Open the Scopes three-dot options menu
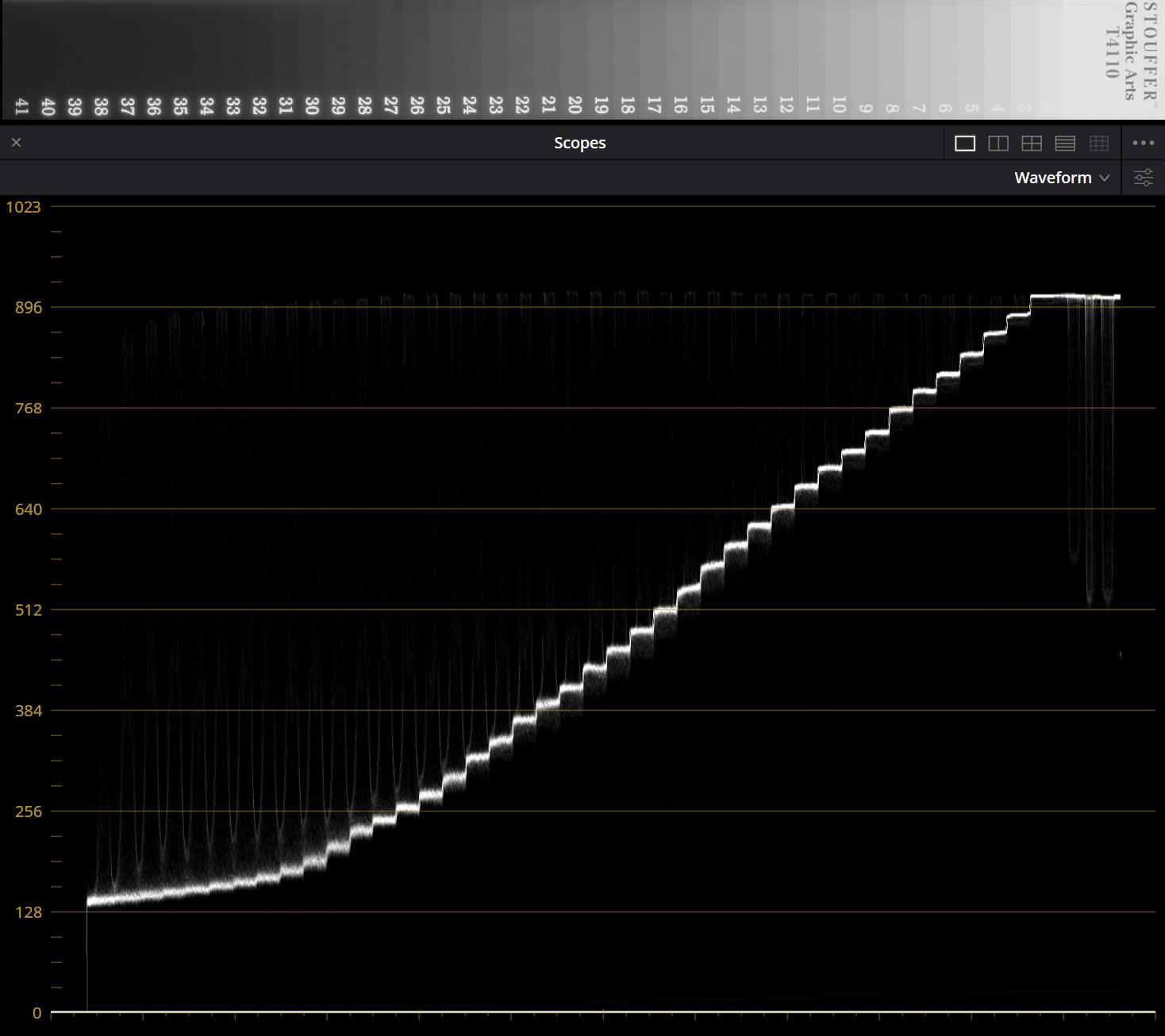Image resolution: width=1165 pixels, height=1036 pixels. coord(1143,144)
